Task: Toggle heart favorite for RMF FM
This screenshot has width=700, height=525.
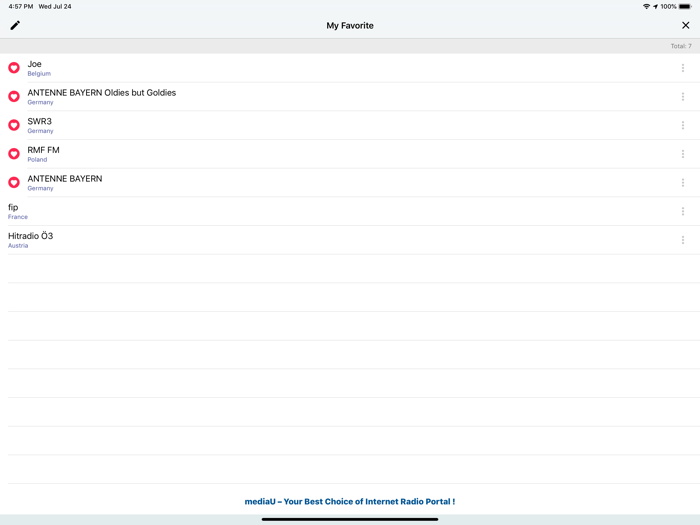Action: [14, 154]
